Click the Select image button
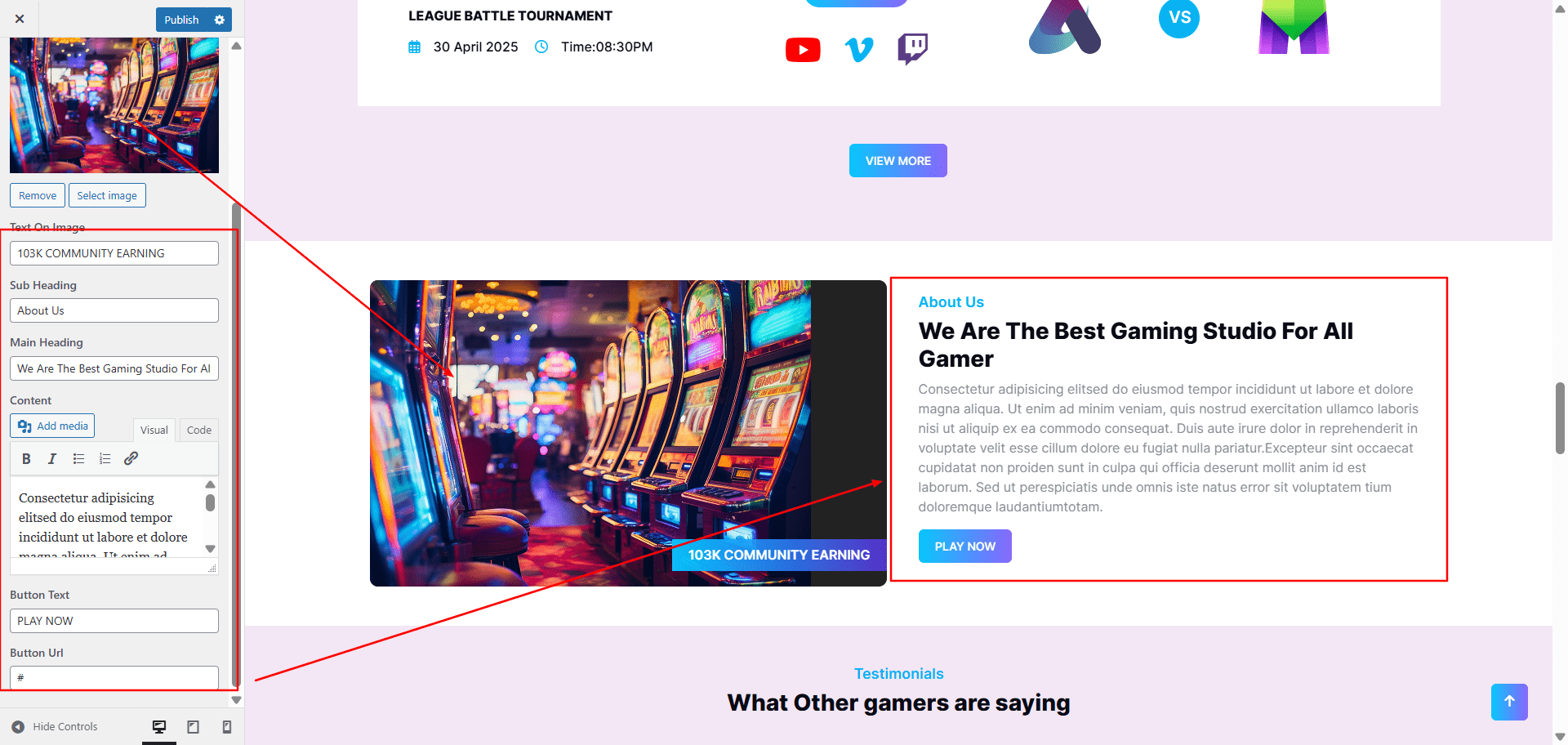The height and width of the screenshot is (745, 1568). tap(107, 195)
